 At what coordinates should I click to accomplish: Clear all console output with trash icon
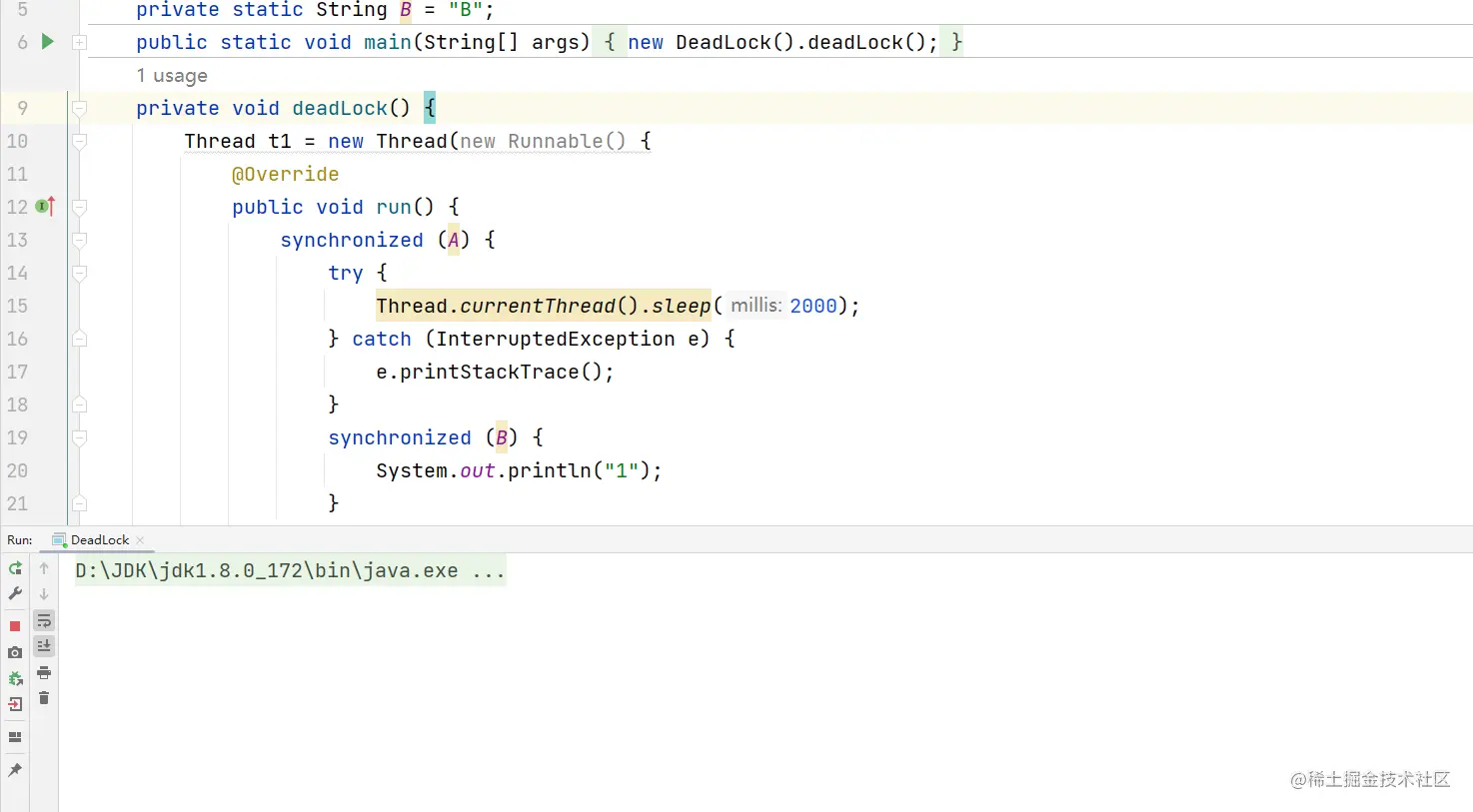pyautogui.click(x=44, y=698)
